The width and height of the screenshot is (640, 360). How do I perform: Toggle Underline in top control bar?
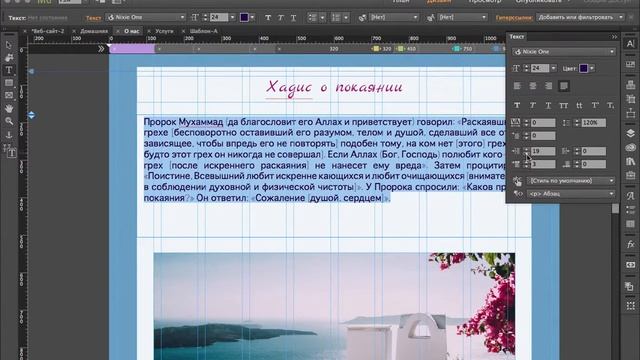pyautogui.click(x=293, y=18)
